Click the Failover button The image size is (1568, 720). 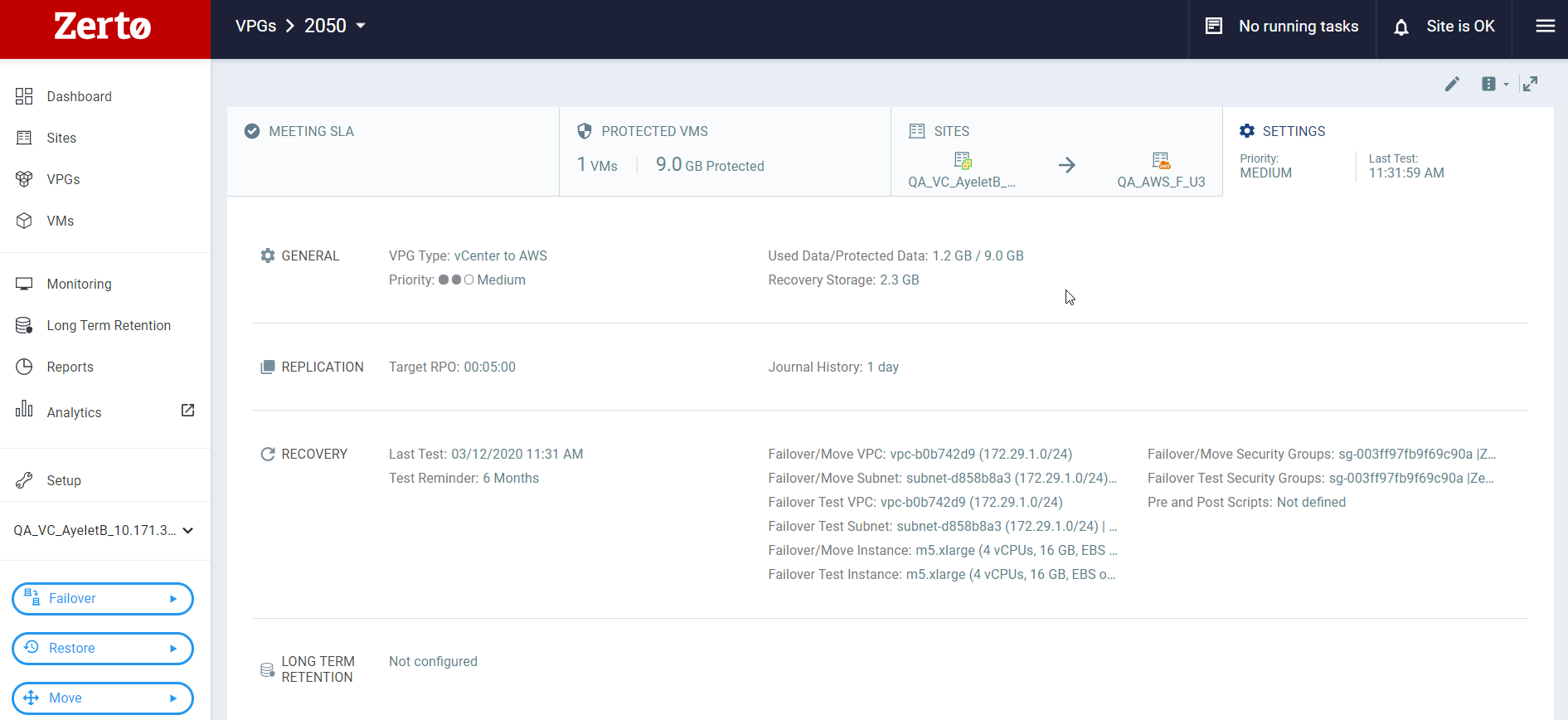[103, 599]
